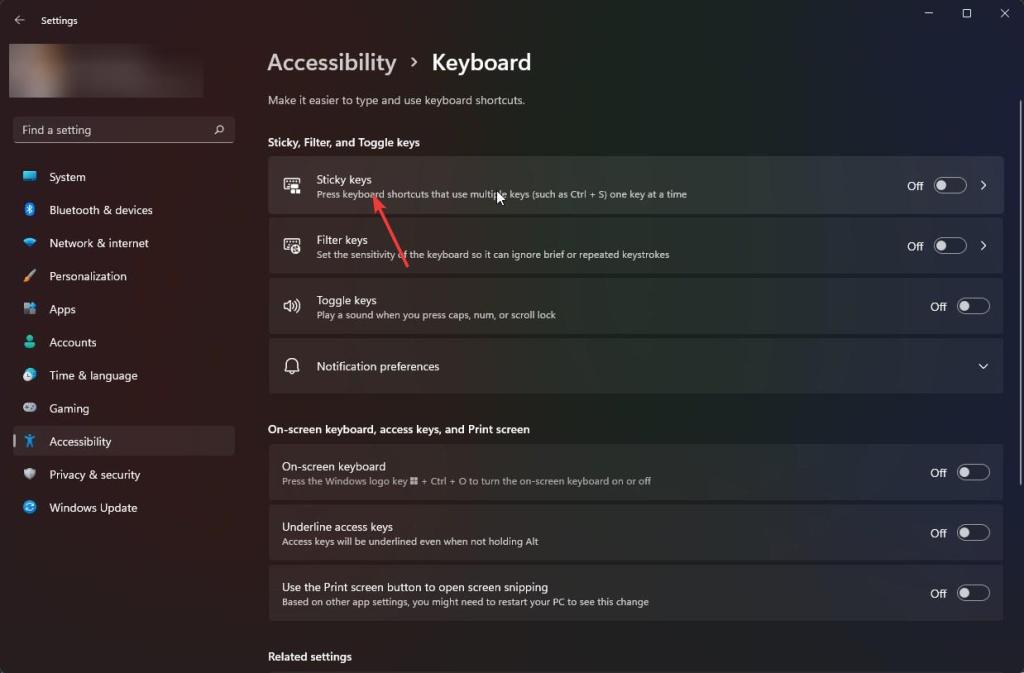Click the search magnifier icon
Viewport: 1024px width, 673px height.
[x=219, y=130]
